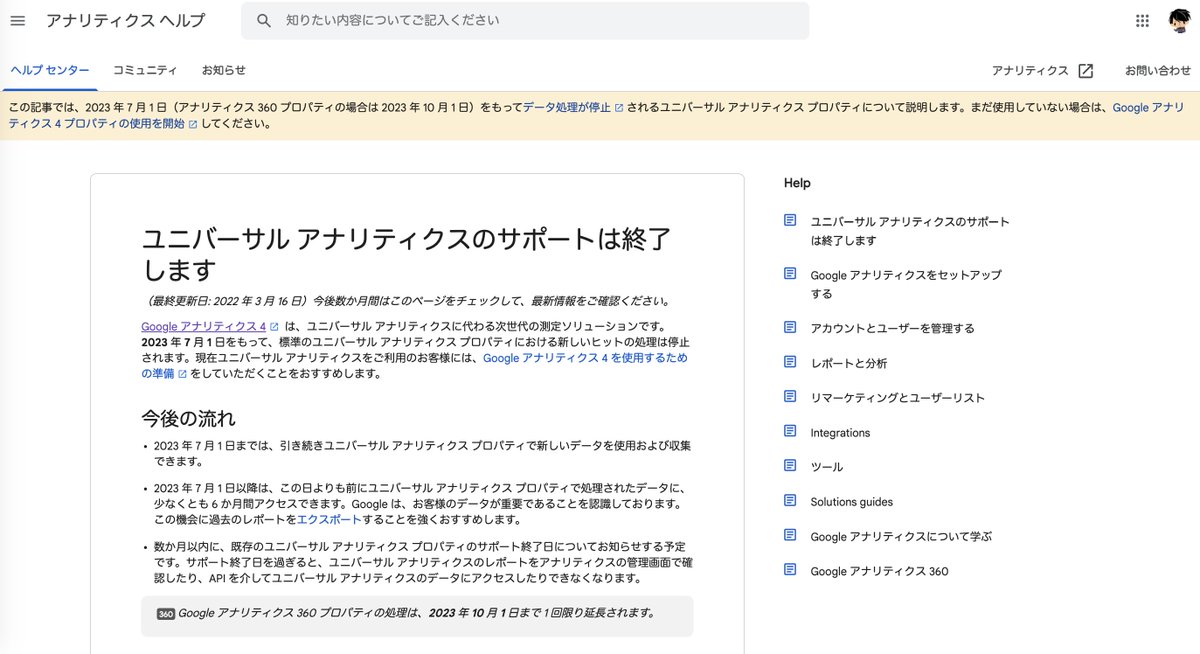Screen dimensions: 1200x654
Task: Click the article icon beside Google アナリティクスをセットアップする
Action: click(790, 274)
